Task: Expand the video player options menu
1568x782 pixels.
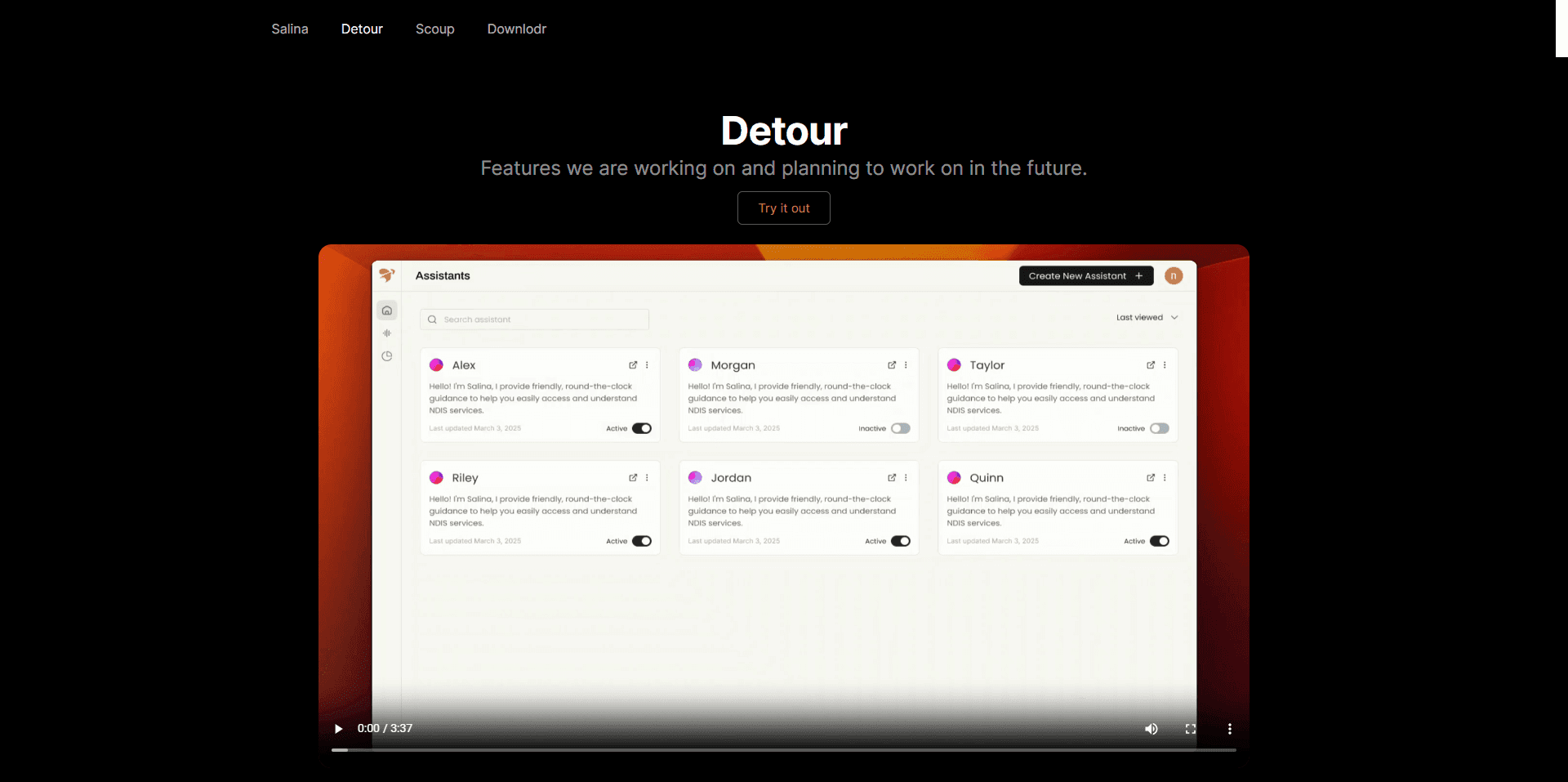Action: coord(1230,729)
